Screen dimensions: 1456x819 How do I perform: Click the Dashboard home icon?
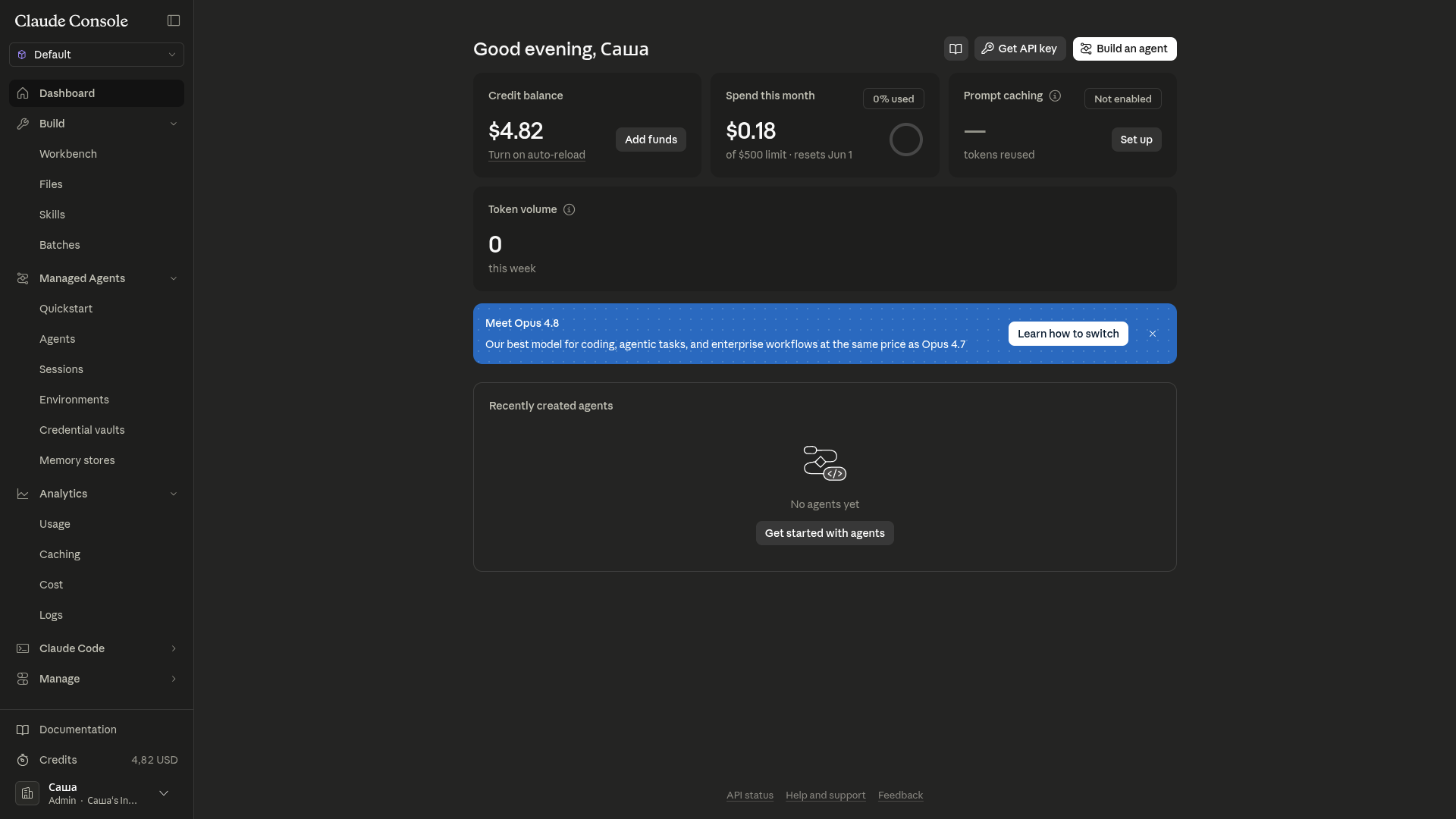pyautogui.click(x=23, y=93)
